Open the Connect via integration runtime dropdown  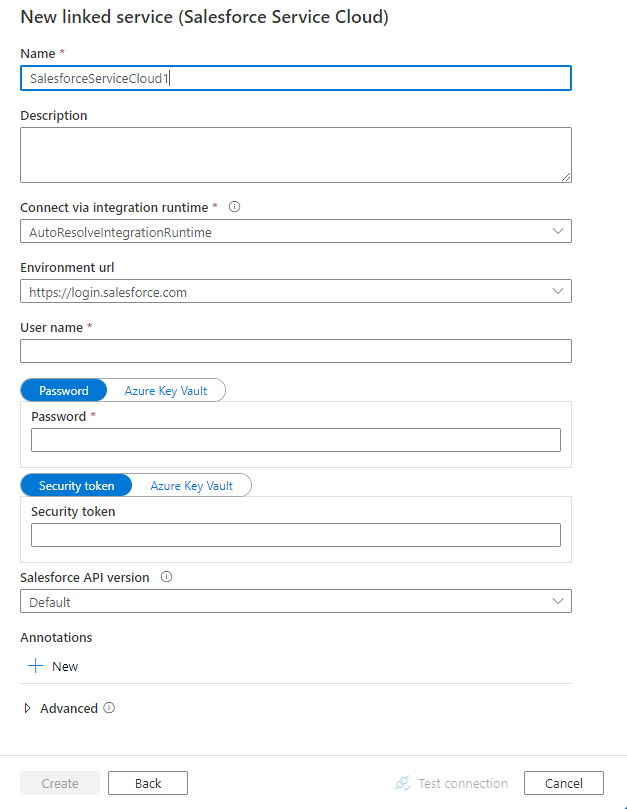click(296, 231)
